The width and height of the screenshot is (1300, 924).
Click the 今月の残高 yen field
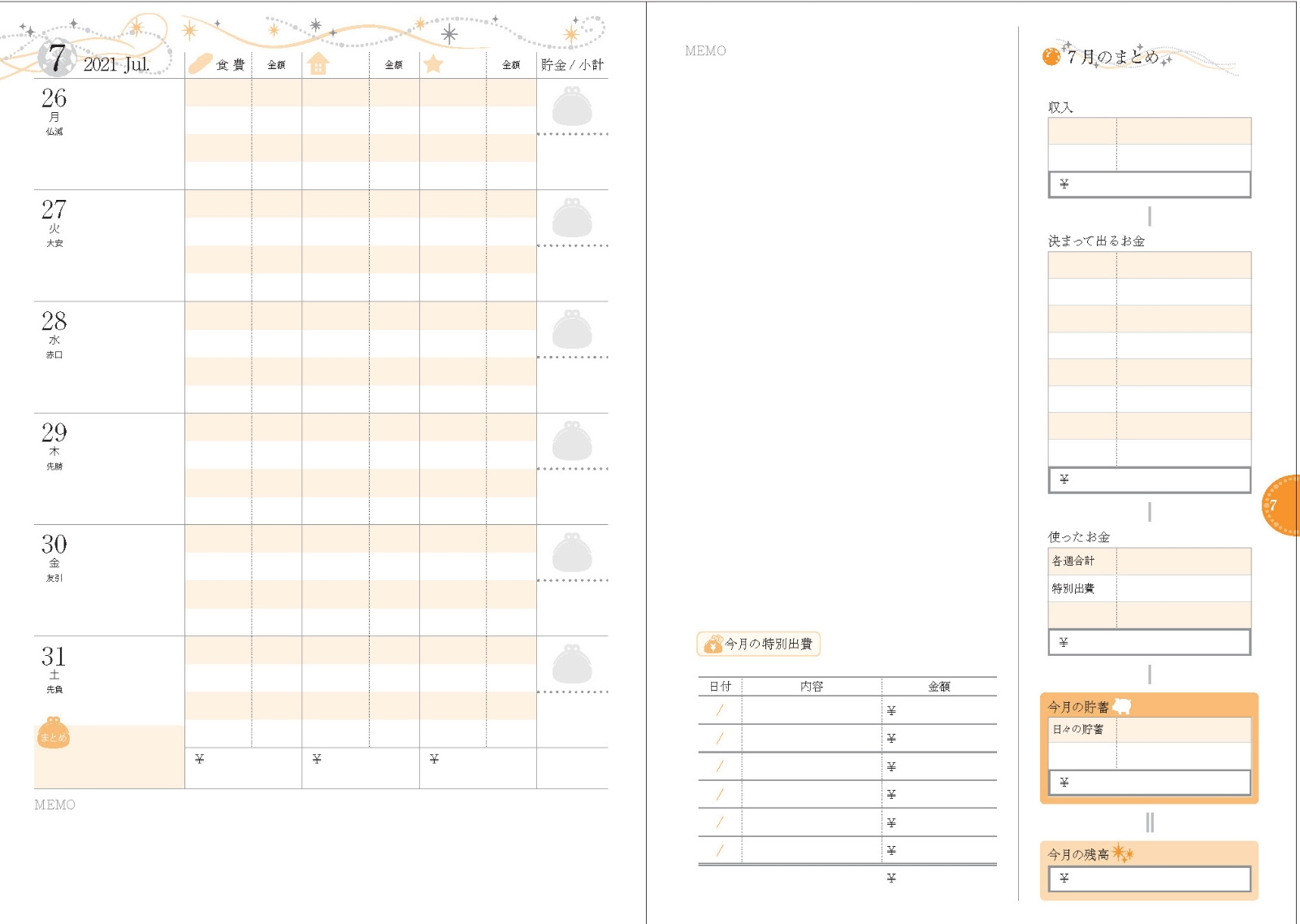pyautogui.click(x=1149, y=878)
